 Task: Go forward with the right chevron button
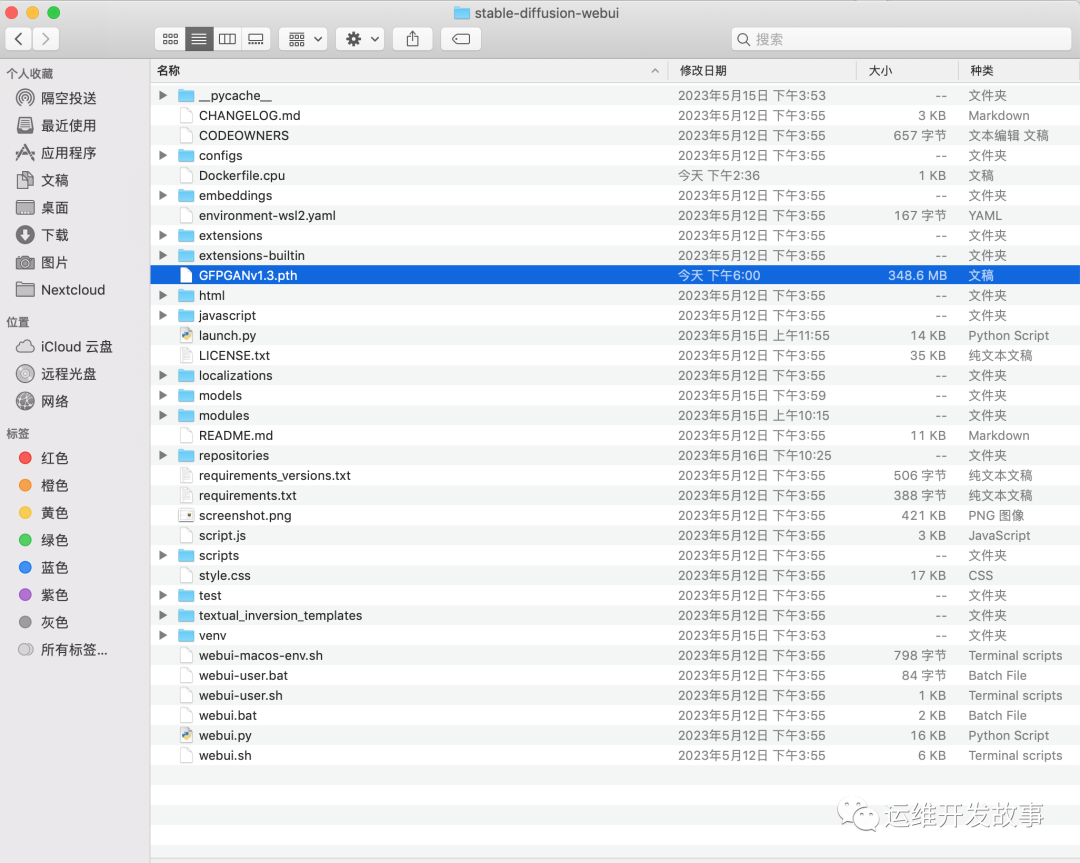pyautogui.click(x=45, y=39)
